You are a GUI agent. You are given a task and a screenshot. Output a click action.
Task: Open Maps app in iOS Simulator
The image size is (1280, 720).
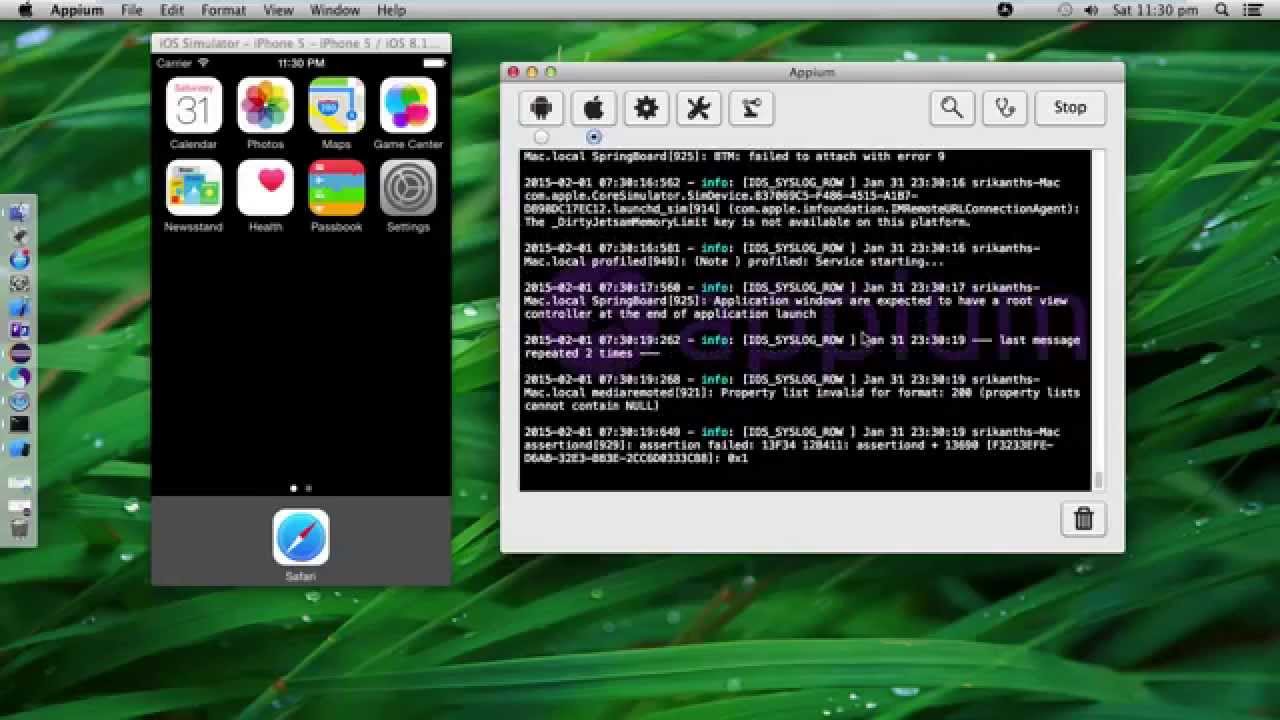tap(337, 113)
